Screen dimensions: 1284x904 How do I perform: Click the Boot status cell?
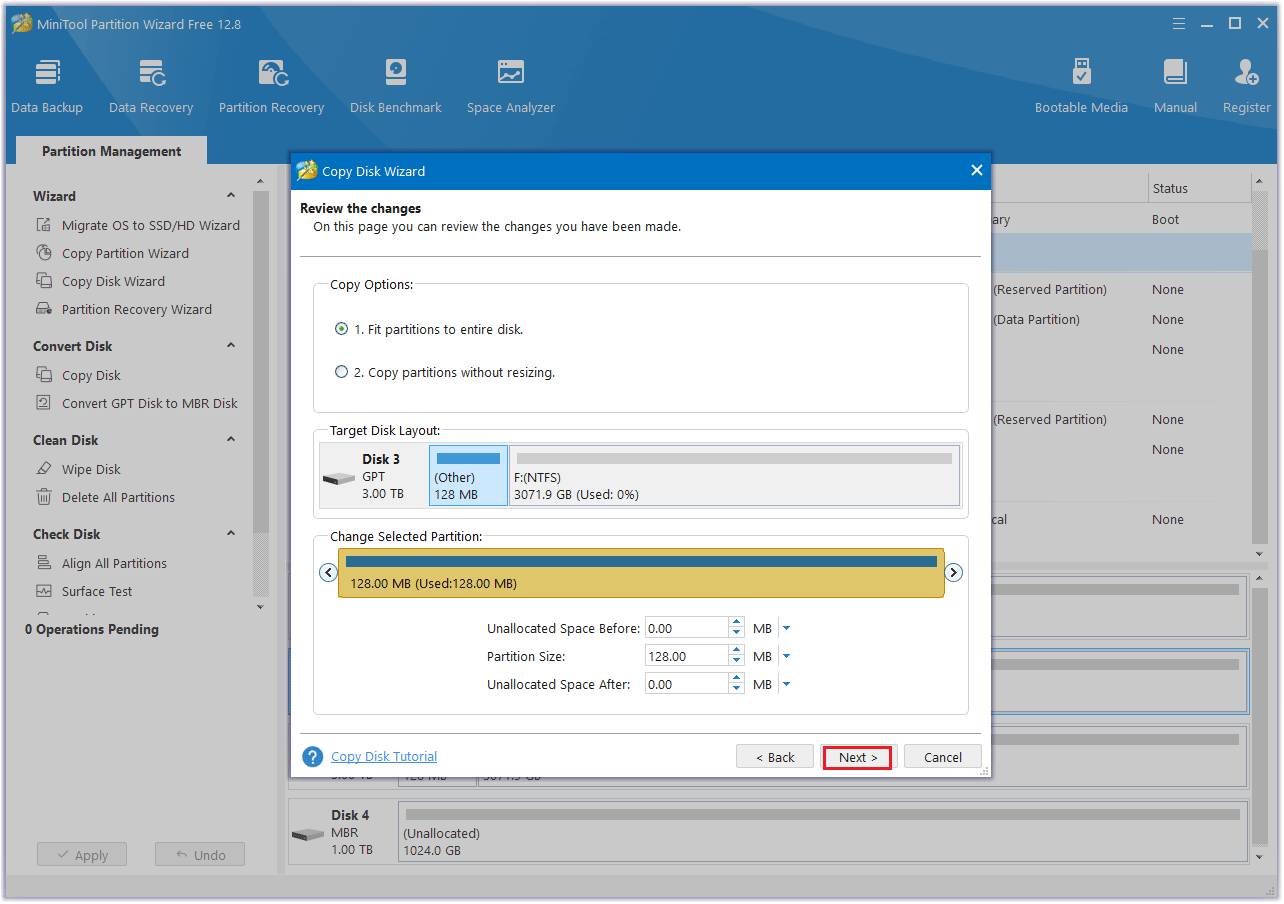point(1165,219)
